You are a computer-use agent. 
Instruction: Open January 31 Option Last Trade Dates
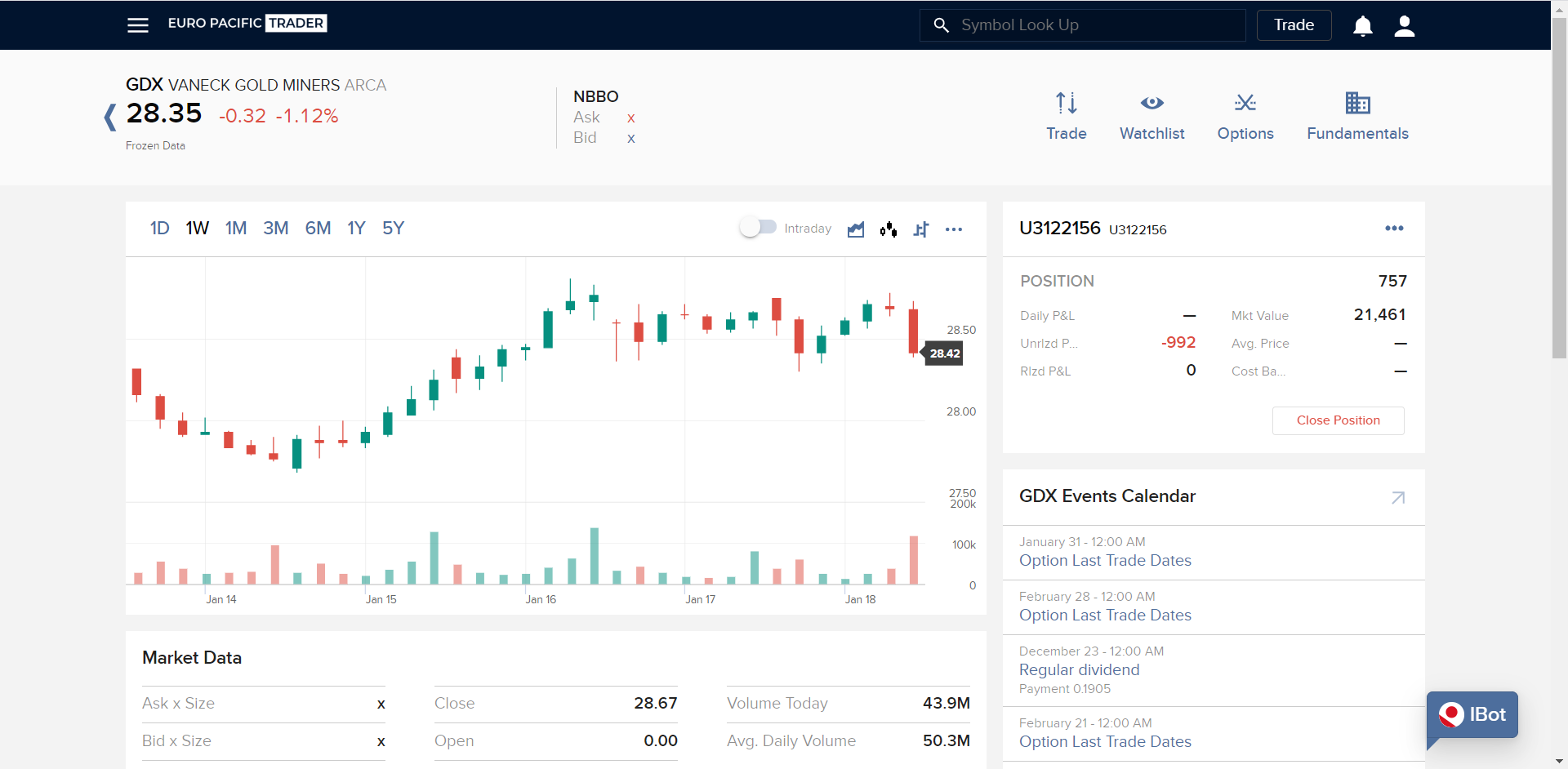point(1105,561)
